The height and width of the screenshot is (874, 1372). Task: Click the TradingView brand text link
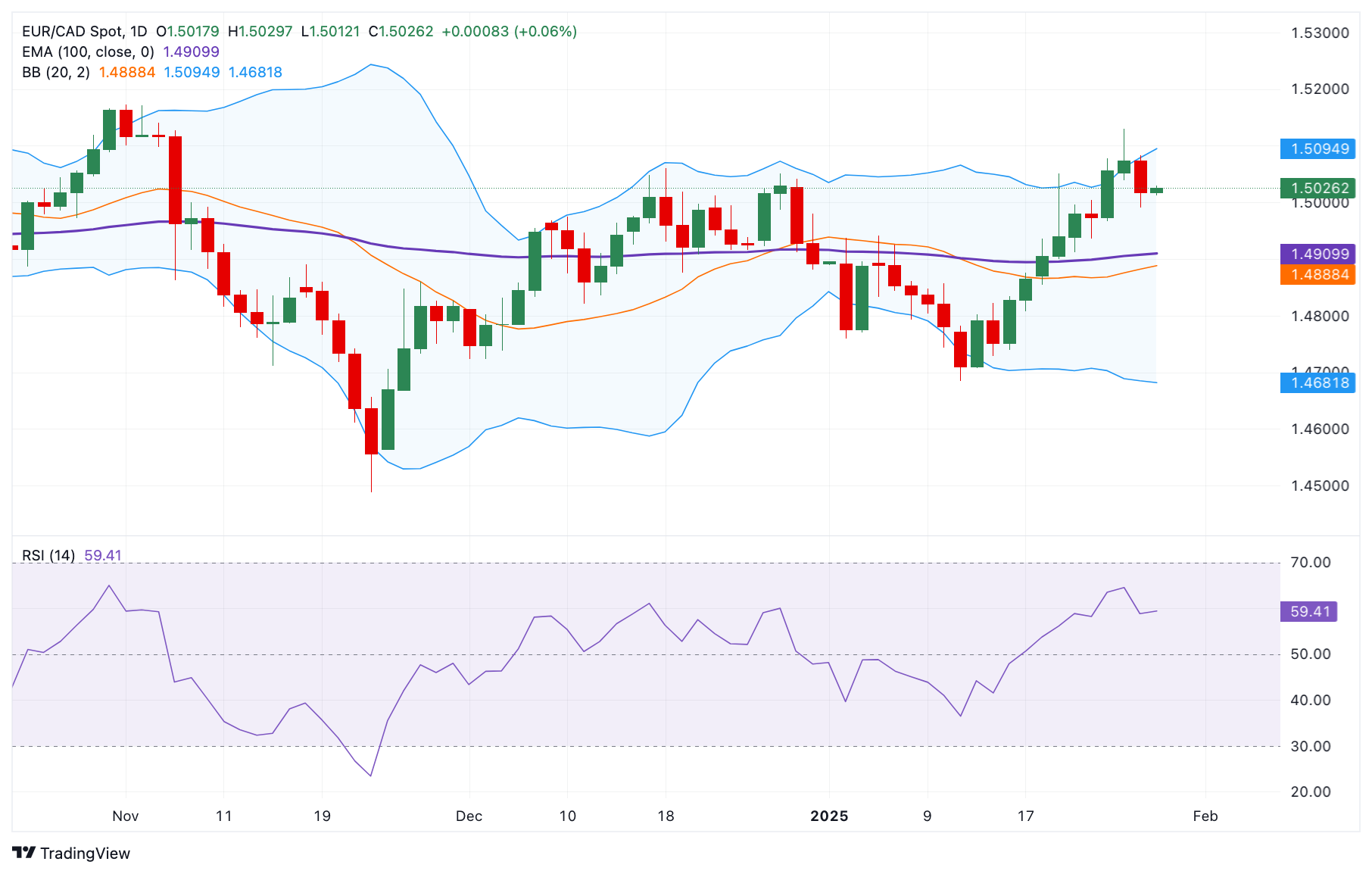[85, 854]
